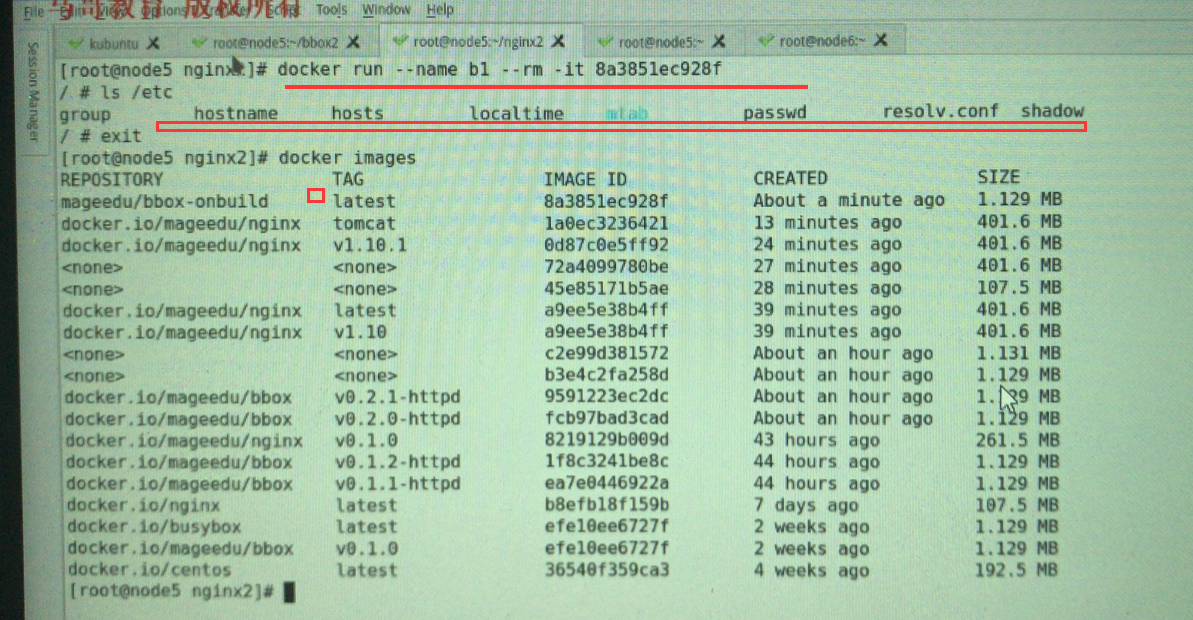Open the Help menu
This screenshot has width=1193, height=620.
440,10
